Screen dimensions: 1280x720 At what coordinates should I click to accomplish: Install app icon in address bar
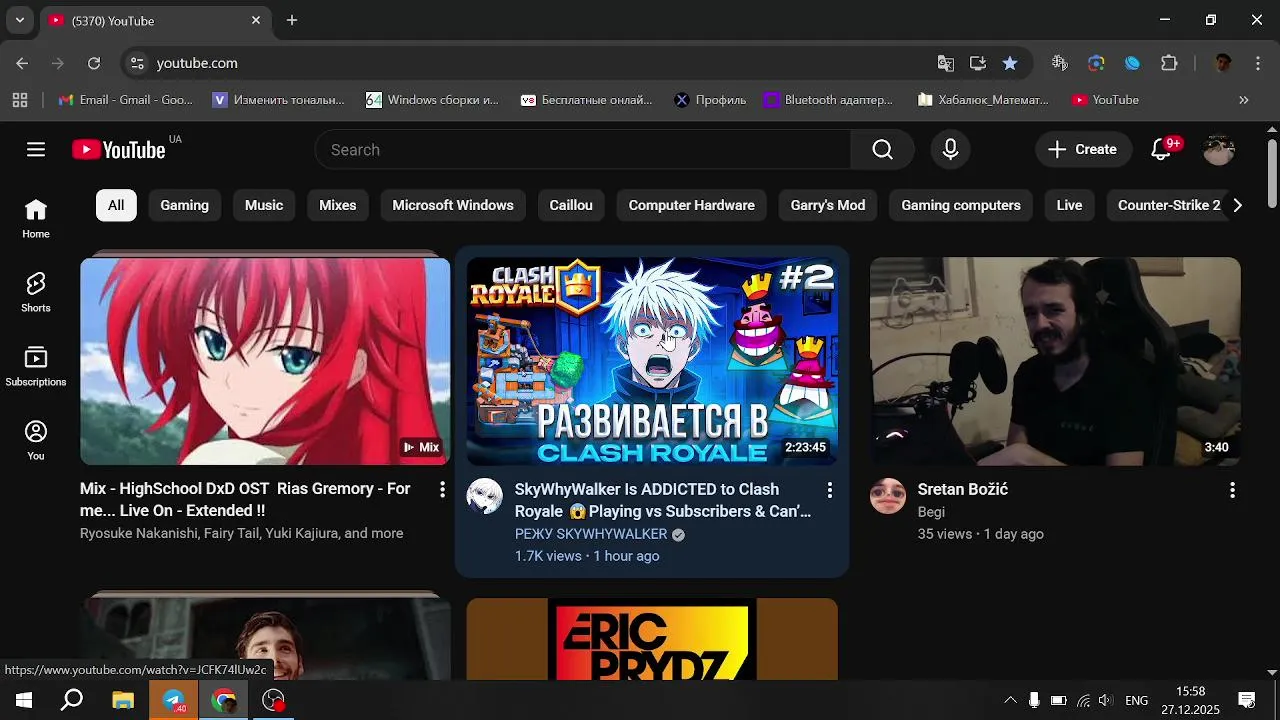(x=978, y=63)
